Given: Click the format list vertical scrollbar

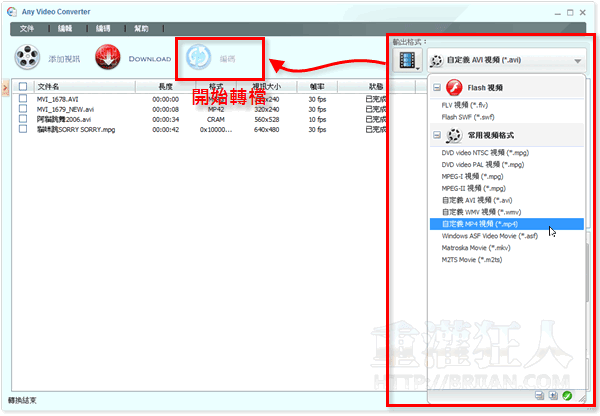Looking at the screenshot, I should (587, 272).
